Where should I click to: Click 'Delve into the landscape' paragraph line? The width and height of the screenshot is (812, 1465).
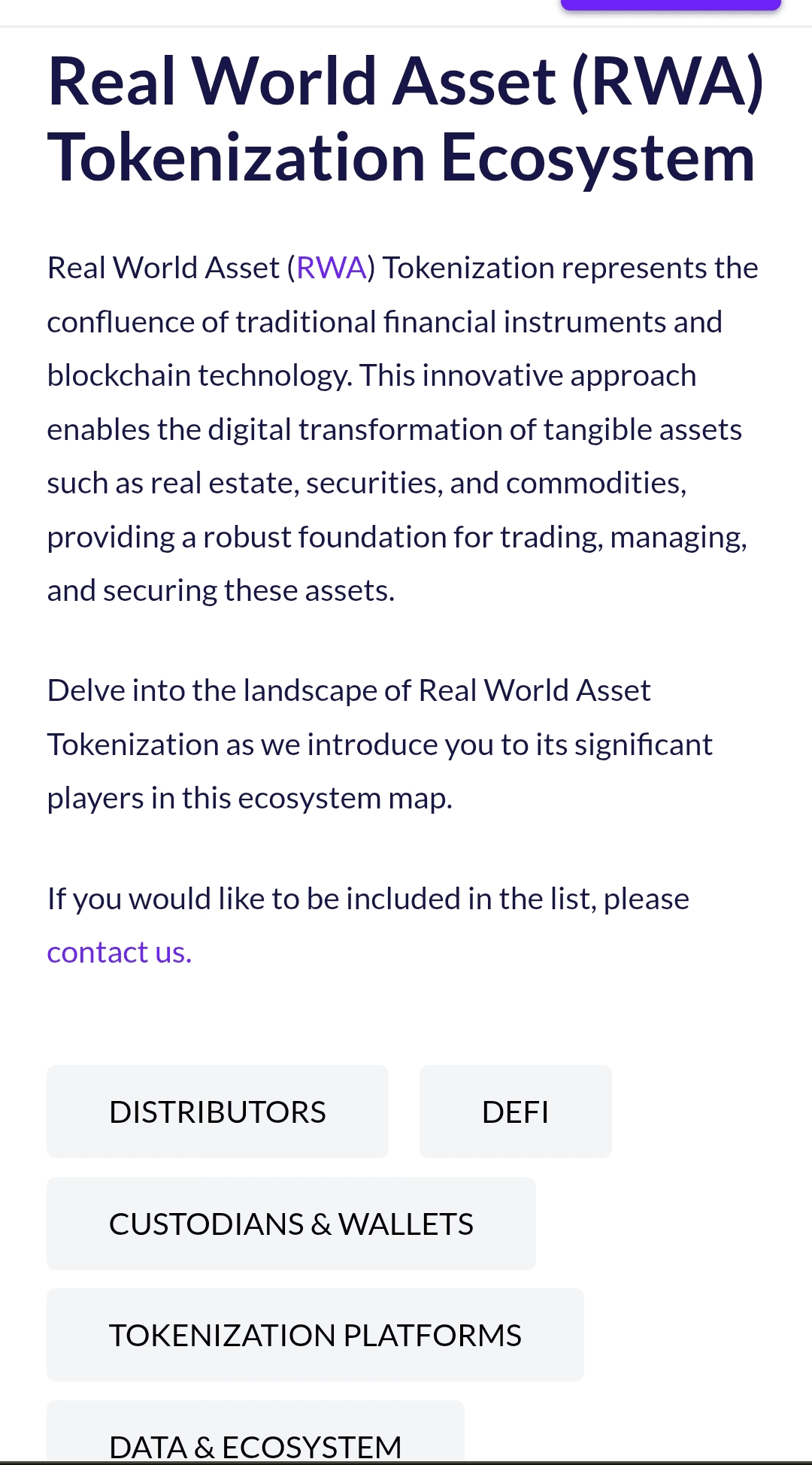[349, 690]
